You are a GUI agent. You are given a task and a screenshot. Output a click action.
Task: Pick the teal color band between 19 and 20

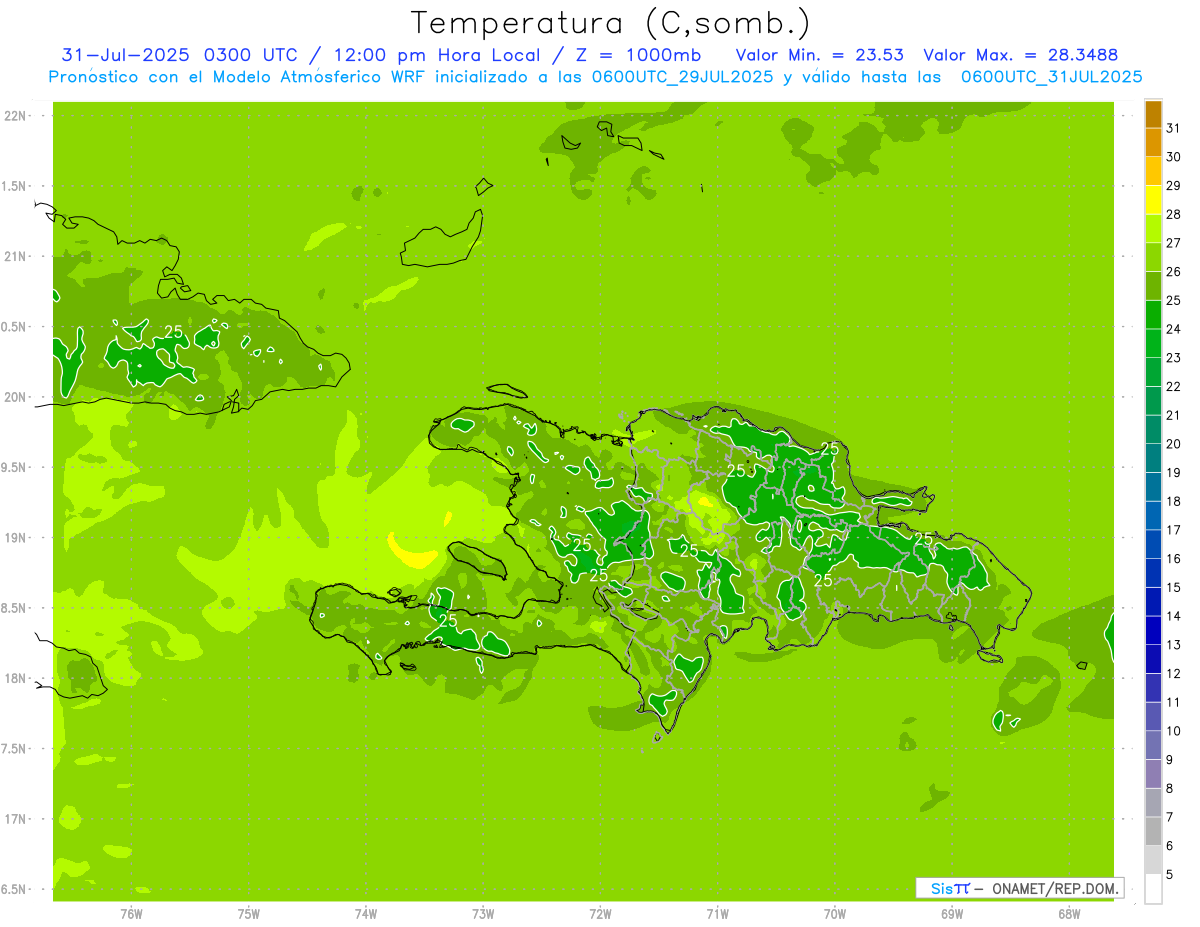1153,458
